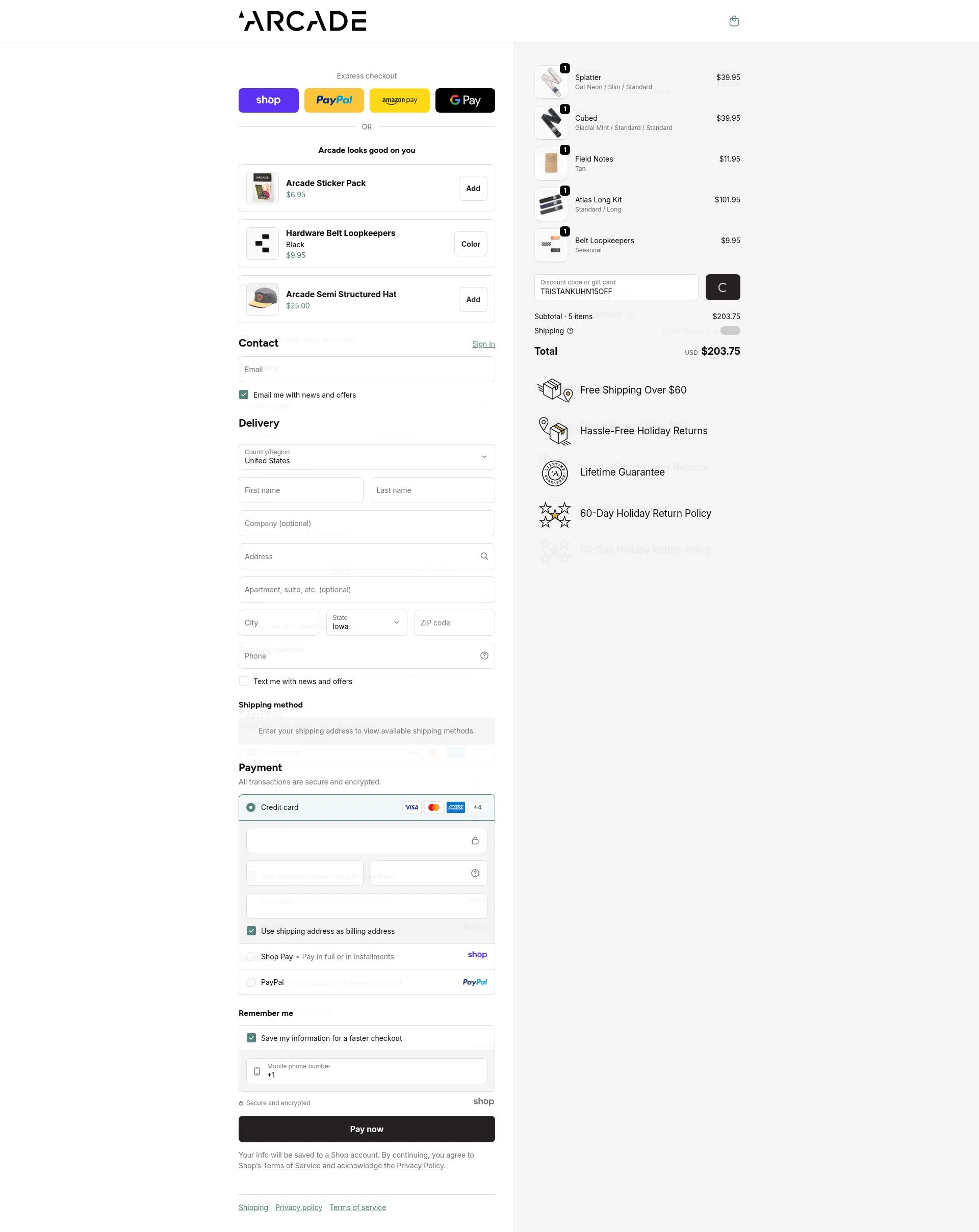Show the +4 additional card brands
This screenshot has height=1232, width=979.
coord(477,807)
